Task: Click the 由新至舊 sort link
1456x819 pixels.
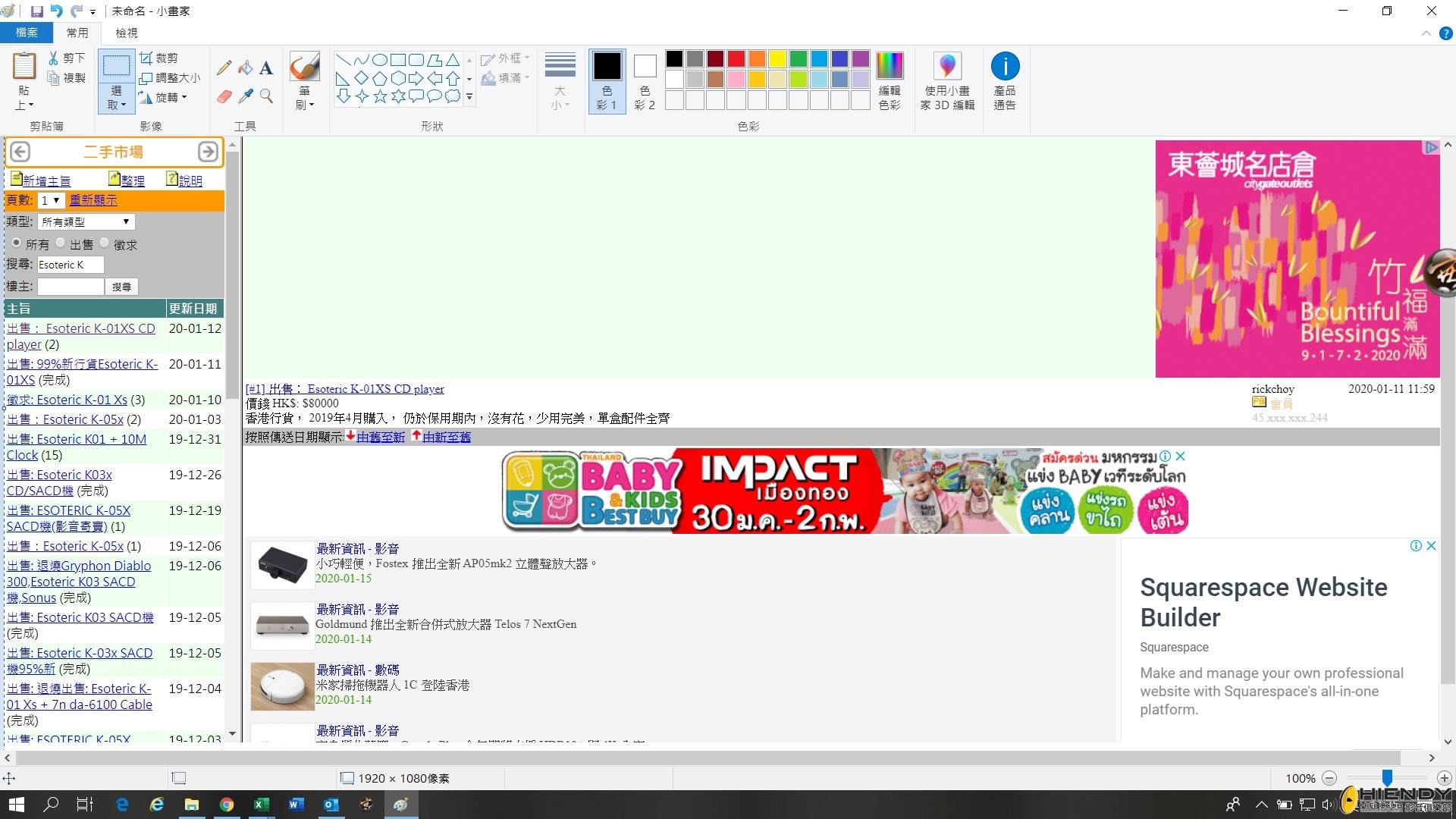Action: coord(447,438)
